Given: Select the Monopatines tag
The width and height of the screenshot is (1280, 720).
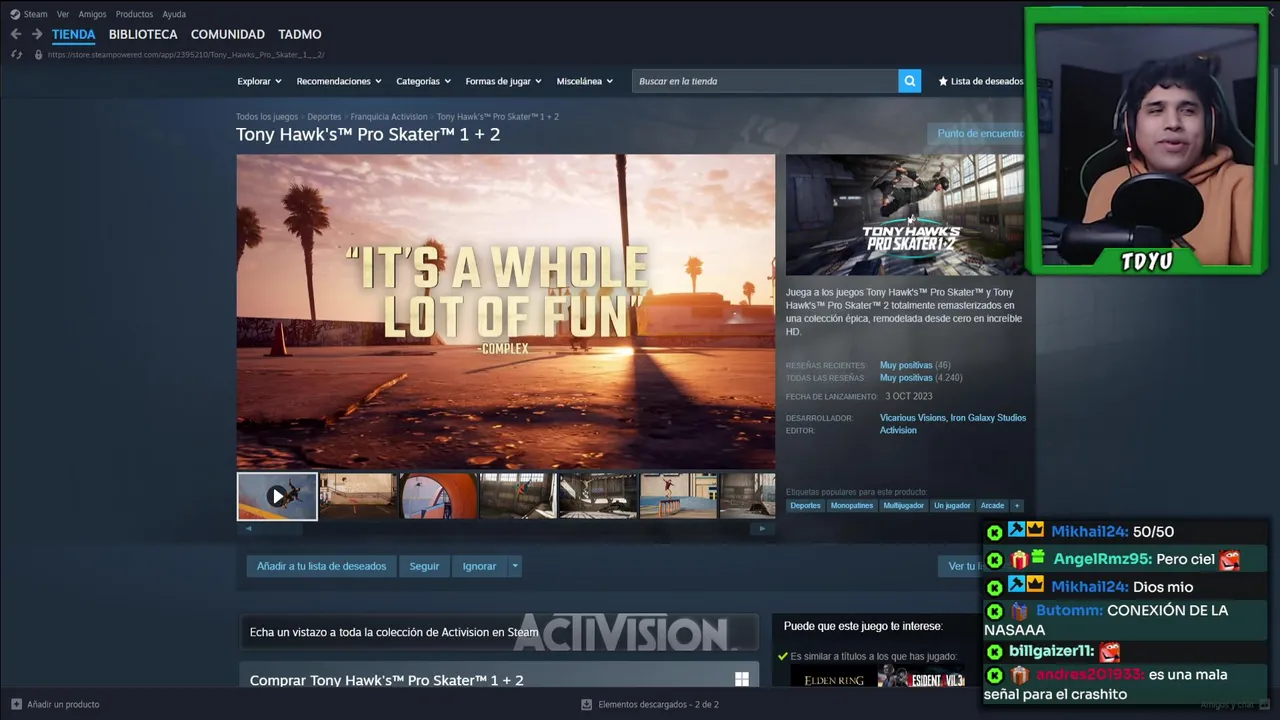Looking at the screenshot, I should click(x=852, y=505).
